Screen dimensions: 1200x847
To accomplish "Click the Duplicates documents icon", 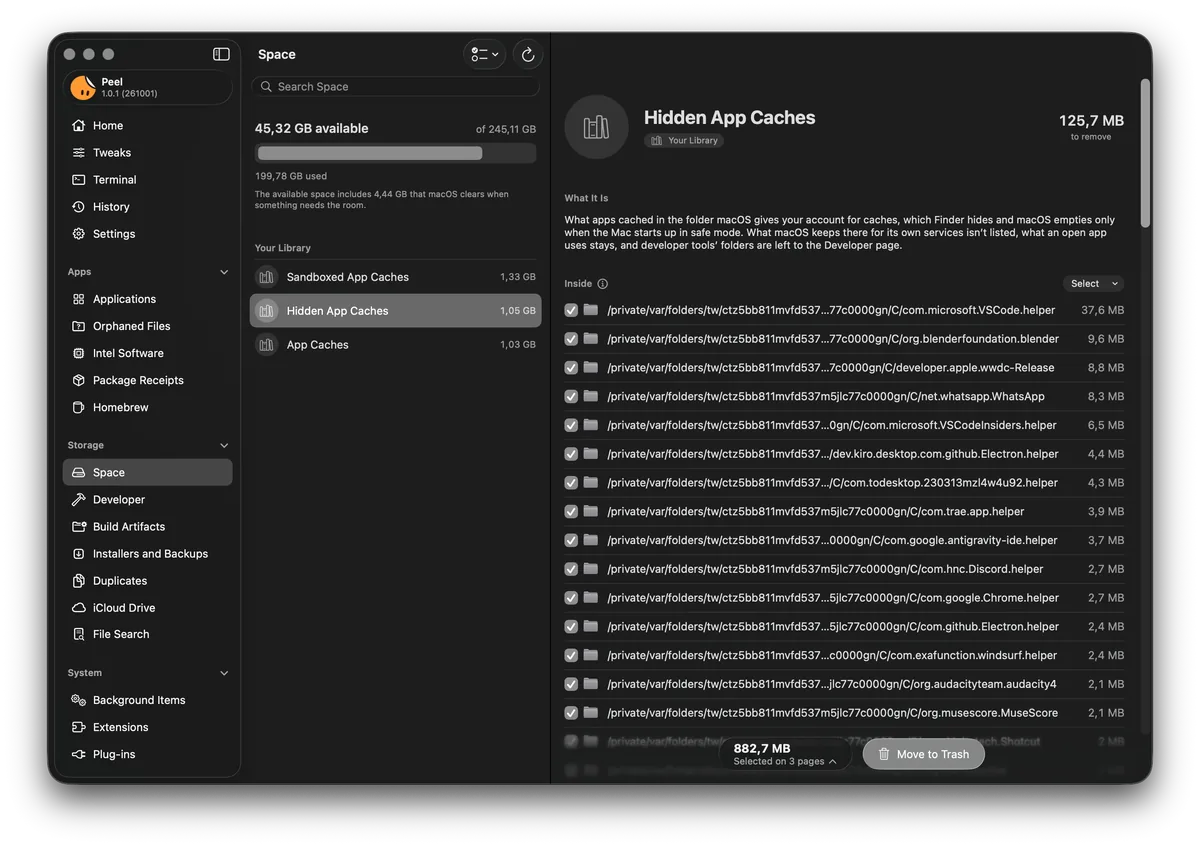I will coord(79,580).
